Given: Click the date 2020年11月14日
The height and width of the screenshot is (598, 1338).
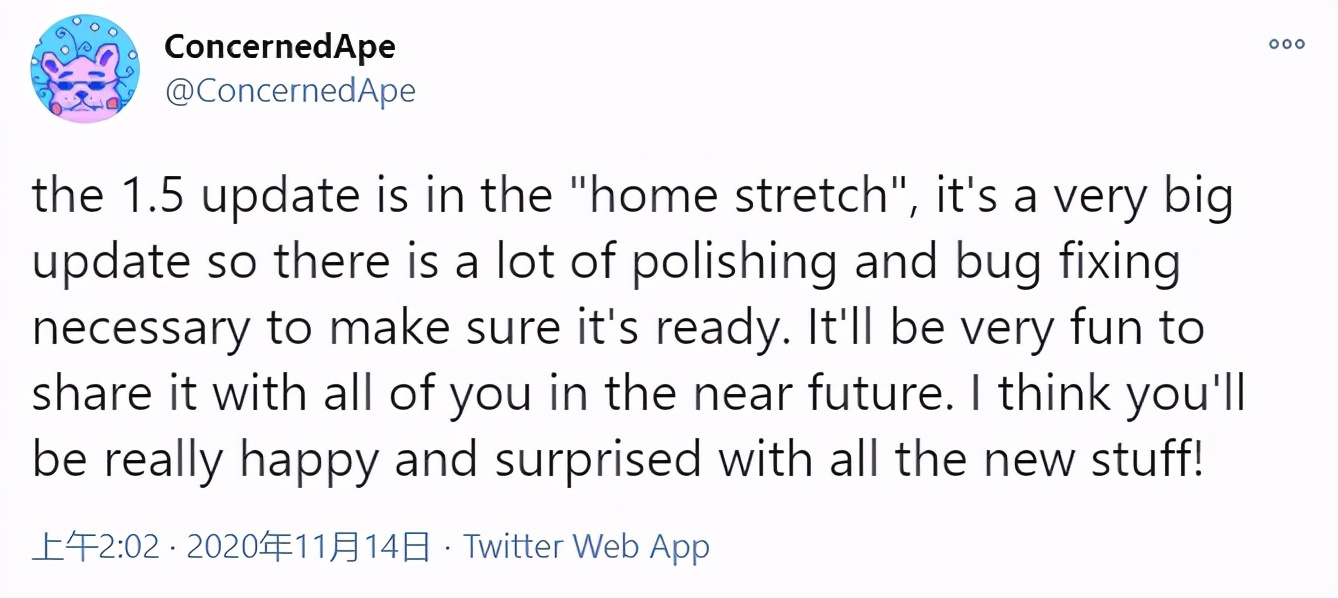Looking at the screenshot, I should 308,547.
